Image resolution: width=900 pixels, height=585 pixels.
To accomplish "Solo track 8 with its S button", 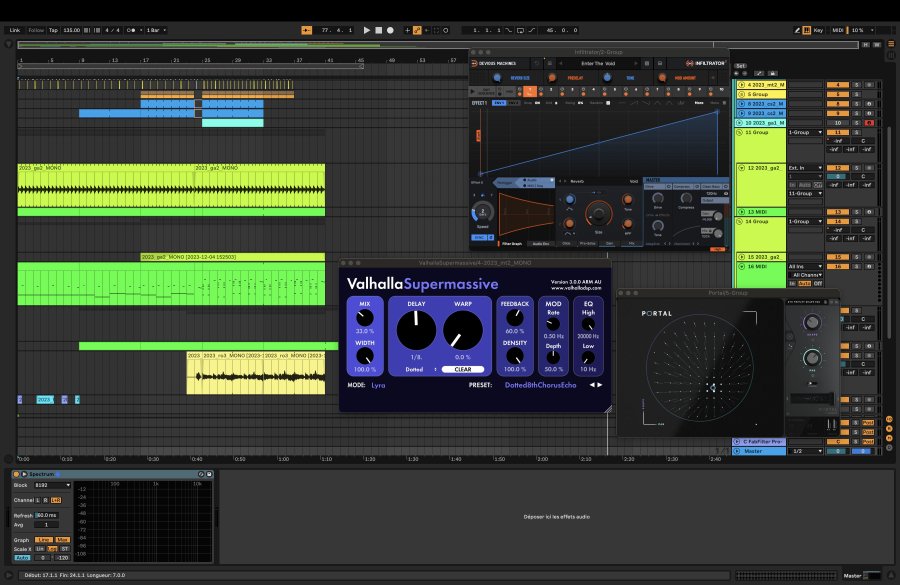I will 856,104.
